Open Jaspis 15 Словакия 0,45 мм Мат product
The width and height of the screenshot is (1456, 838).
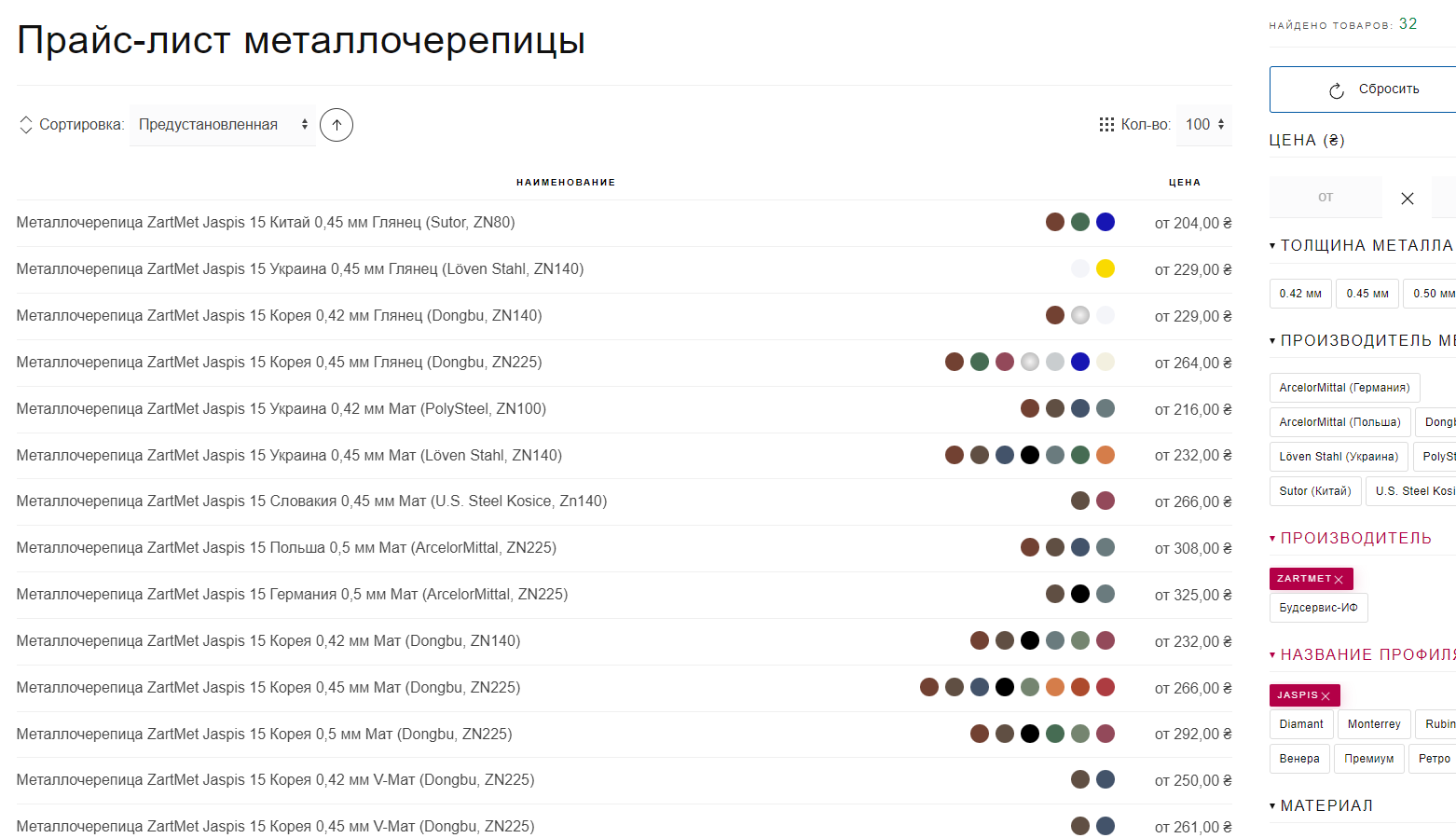tap(312, 501)
